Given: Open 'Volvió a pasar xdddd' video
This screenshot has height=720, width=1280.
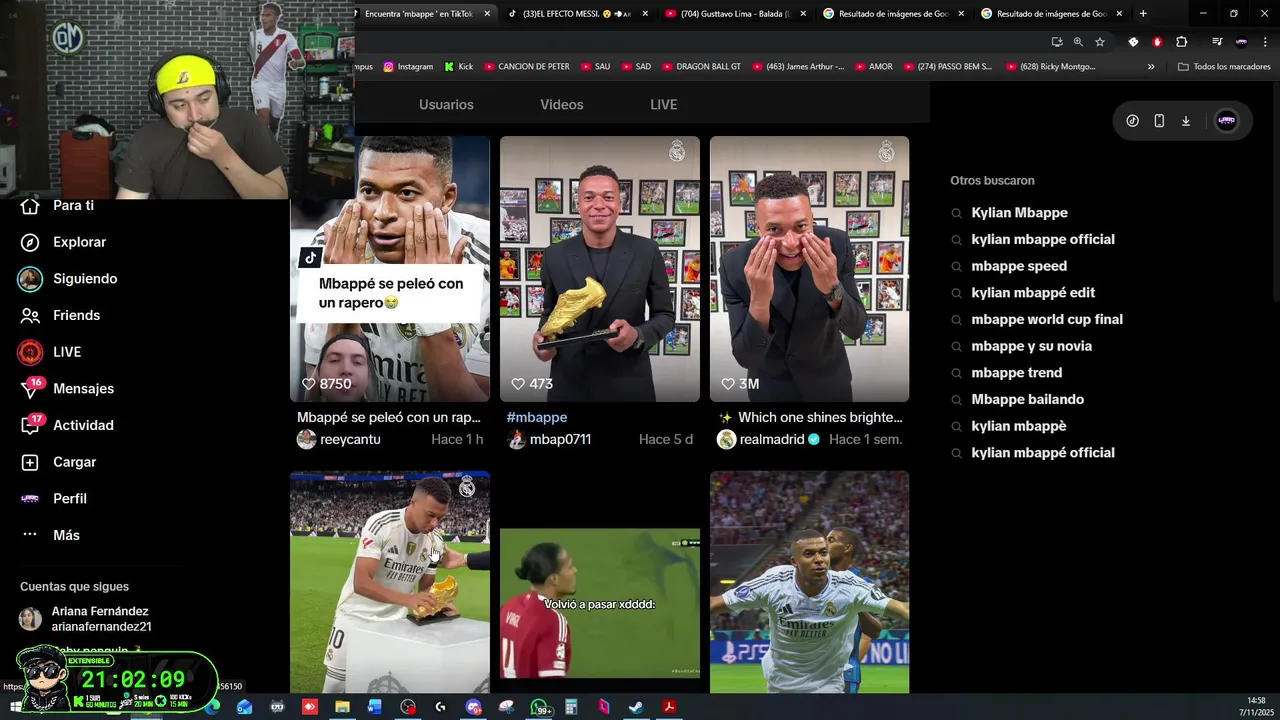Looking at the screenshot, I should click(600, 582).
